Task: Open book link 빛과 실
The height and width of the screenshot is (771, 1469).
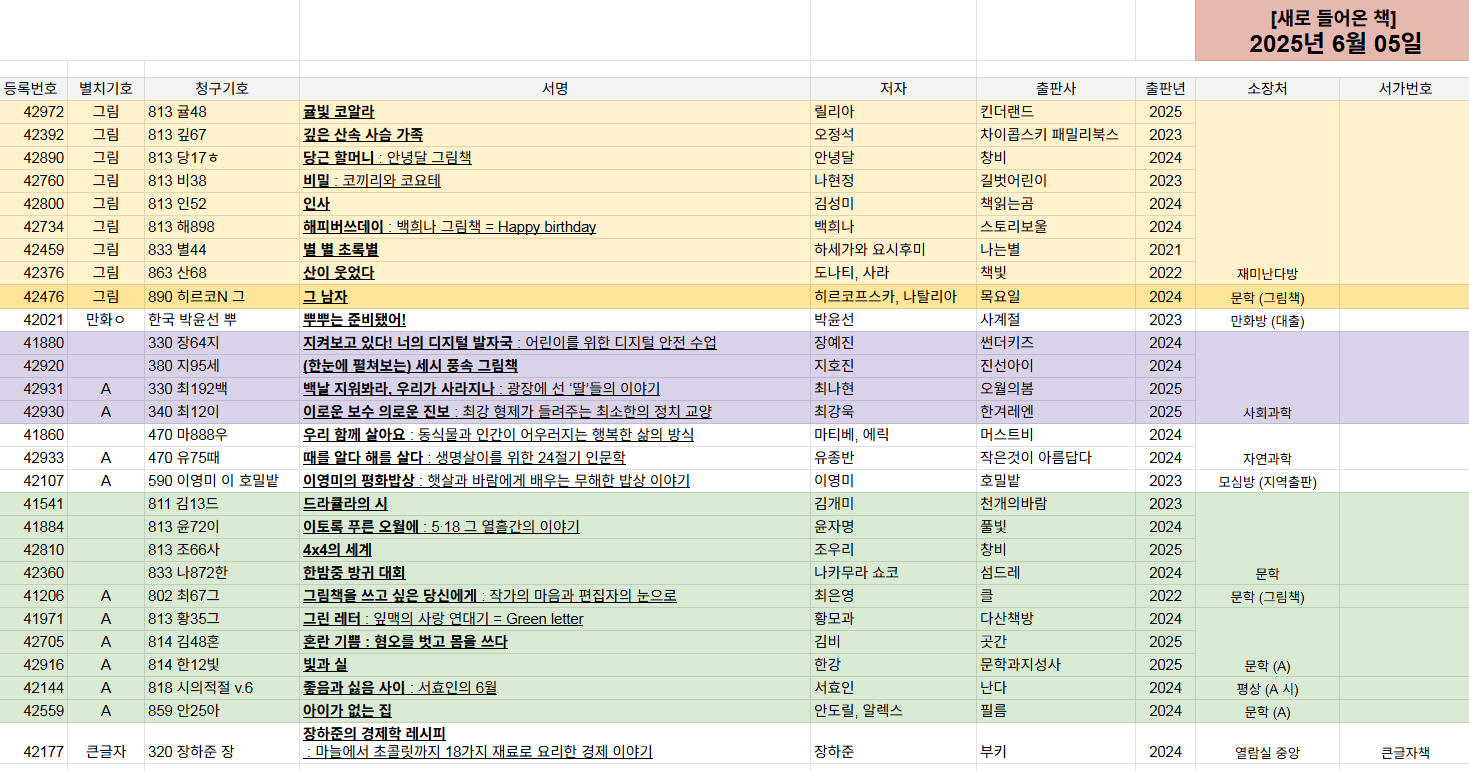Action: [325, 665]
